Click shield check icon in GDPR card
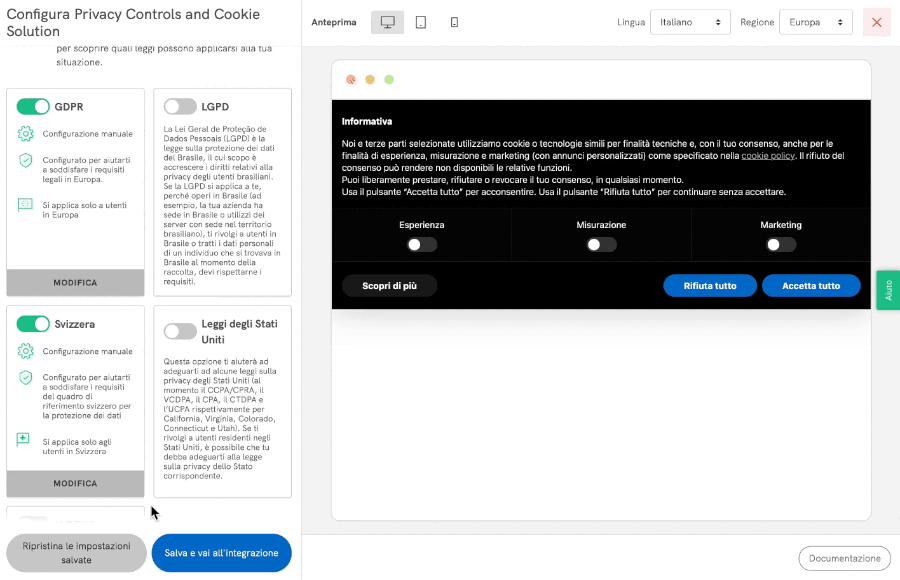The width and height of the screenshot is (900, 580). click(x=26, y=160)
